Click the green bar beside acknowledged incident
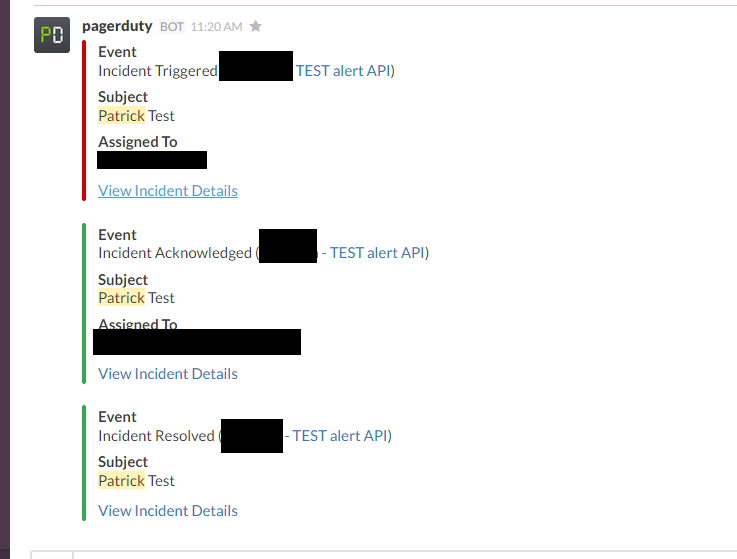Viewport: 737px width, 559px height. (84, 303)
